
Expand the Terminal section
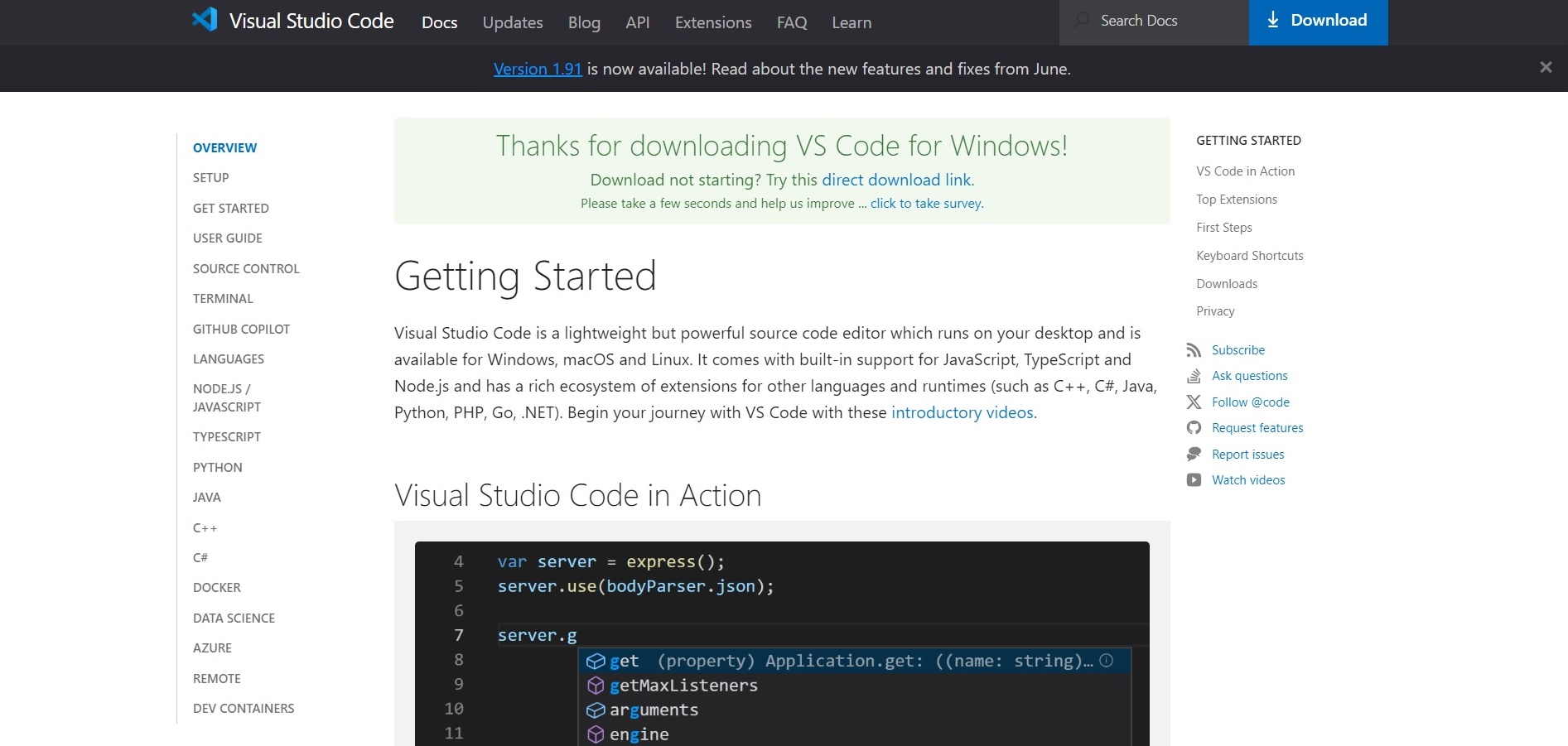pyautogui.click(x=223, y=299)
